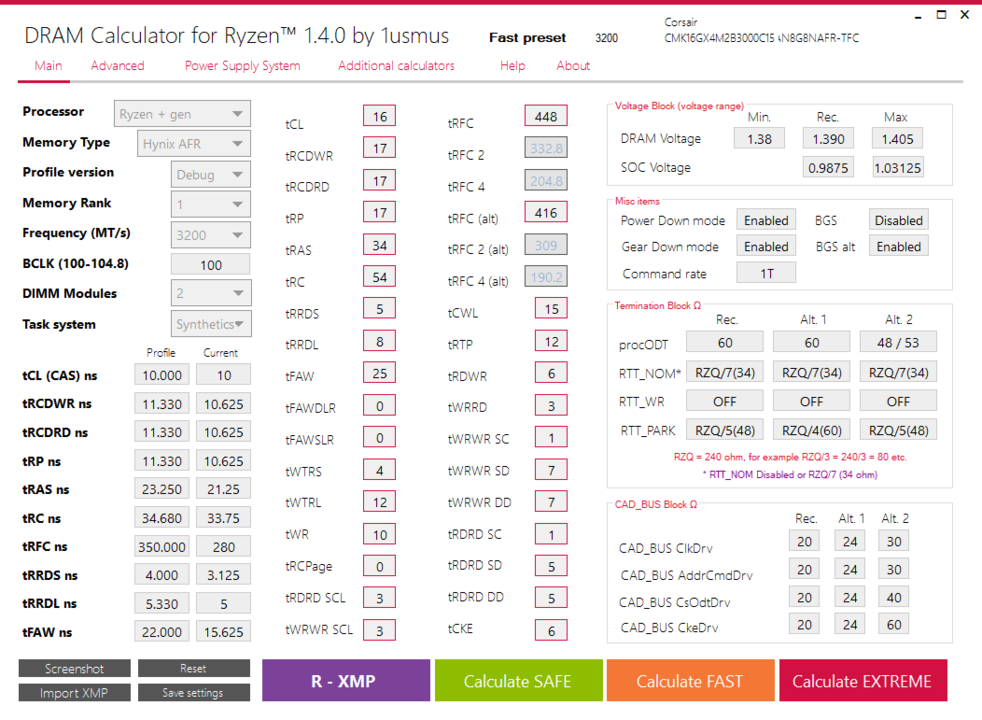Click the Rec. CAD_BUS ClkDrv value 20
This screenshot has height=720, width=982.
804,541
